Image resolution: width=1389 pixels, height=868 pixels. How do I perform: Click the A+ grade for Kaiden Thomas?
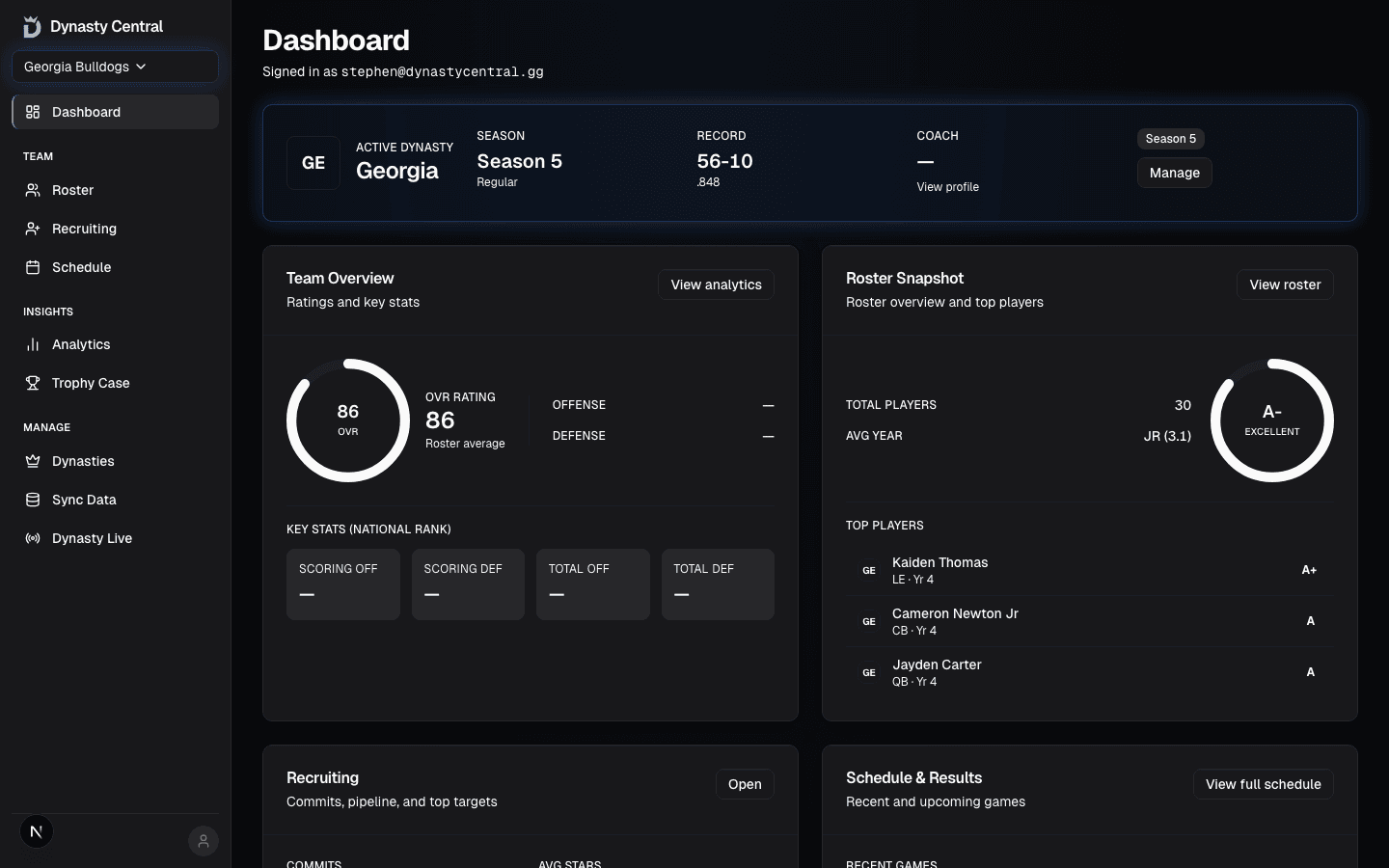pos(1309,570)
